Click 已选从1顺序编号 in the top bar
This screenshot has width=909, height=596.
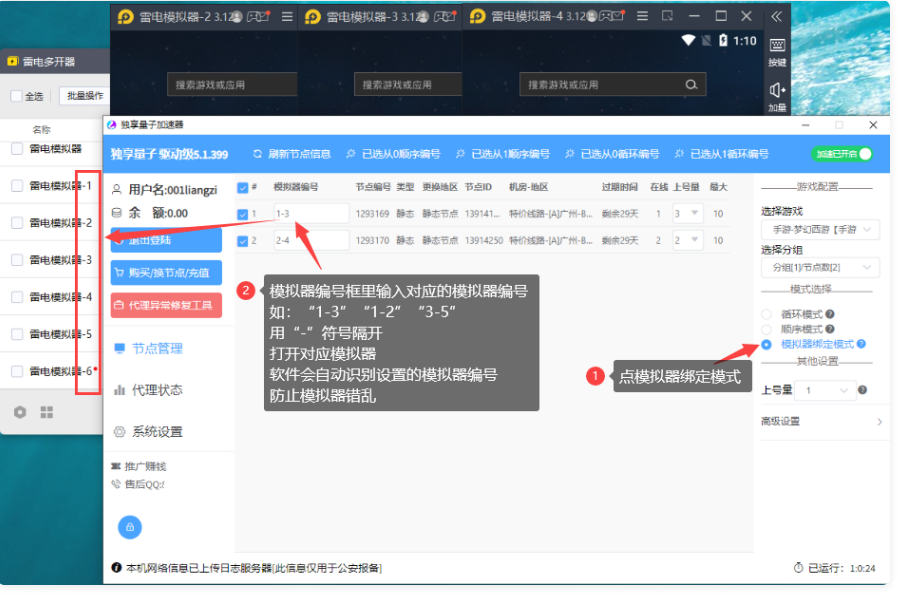coord(503,154)
